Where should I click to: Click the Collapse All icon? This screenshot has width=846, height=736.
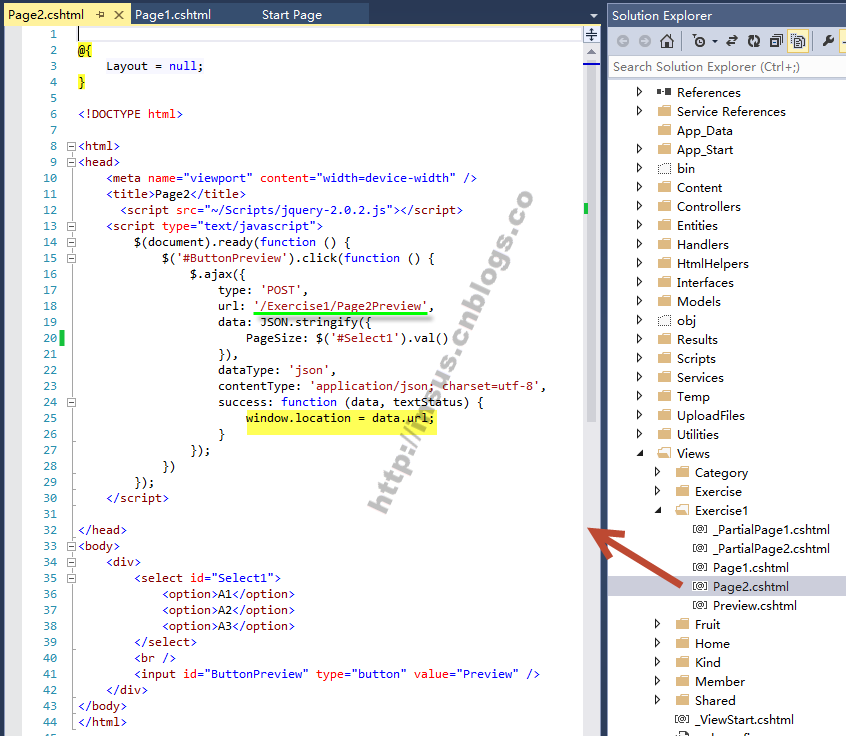[x=776, y=41]
